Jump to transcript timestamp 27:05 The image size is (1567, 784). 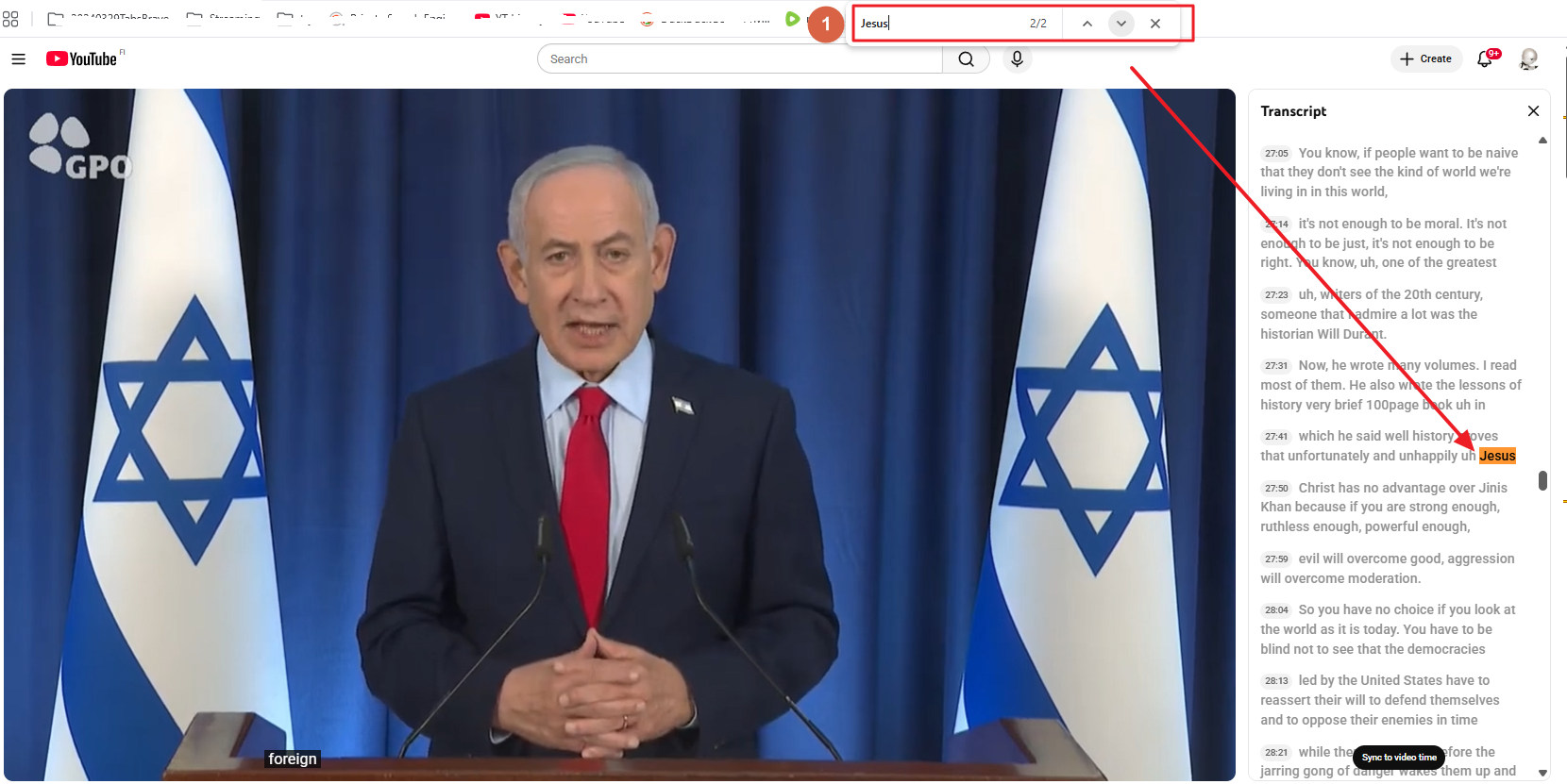(x=1276, y=153)
